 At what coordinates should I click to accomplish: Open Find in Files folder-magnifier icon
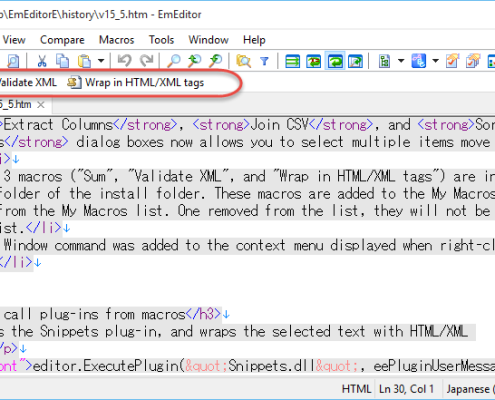tap(244, 61)
